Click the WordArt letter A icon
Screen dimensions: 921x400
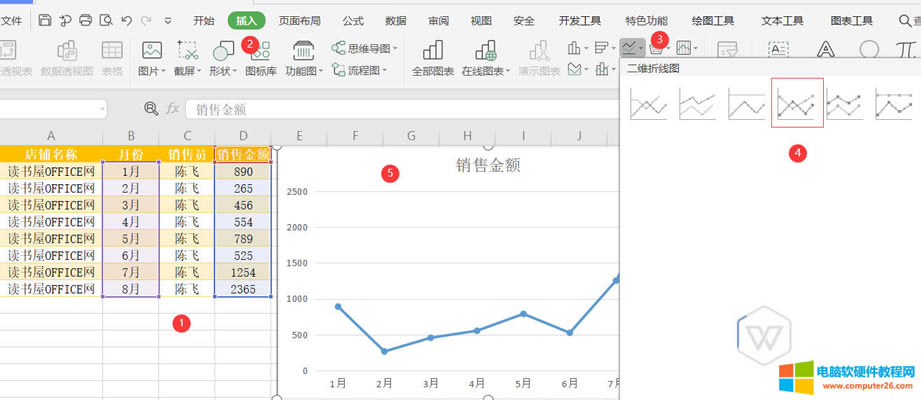pyautogui.click(x=825, y=50)
